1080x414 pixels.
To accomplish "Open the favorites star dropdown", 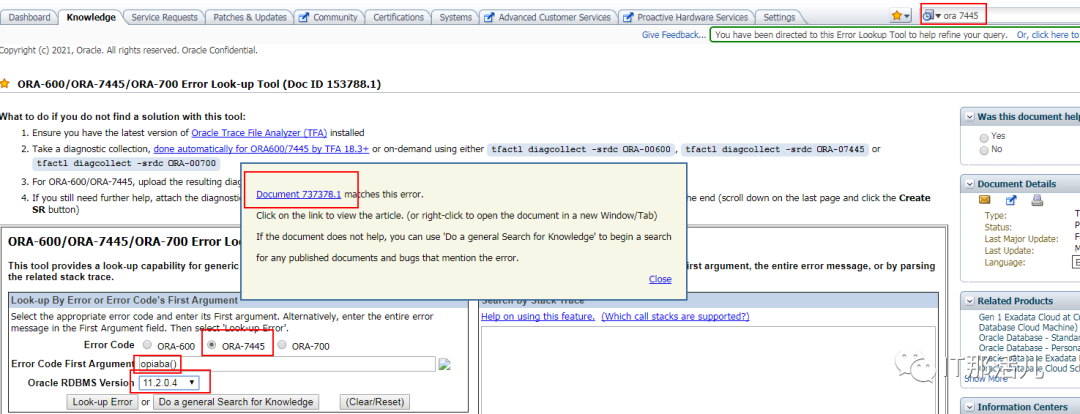I will click(x=900, y=15).
